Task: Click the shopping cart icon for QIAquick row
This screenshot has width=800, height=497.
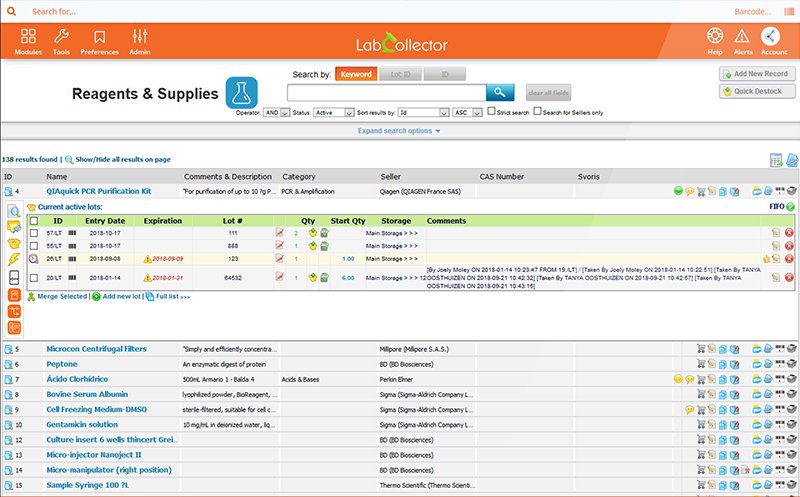Action: (x=701, y=191)
